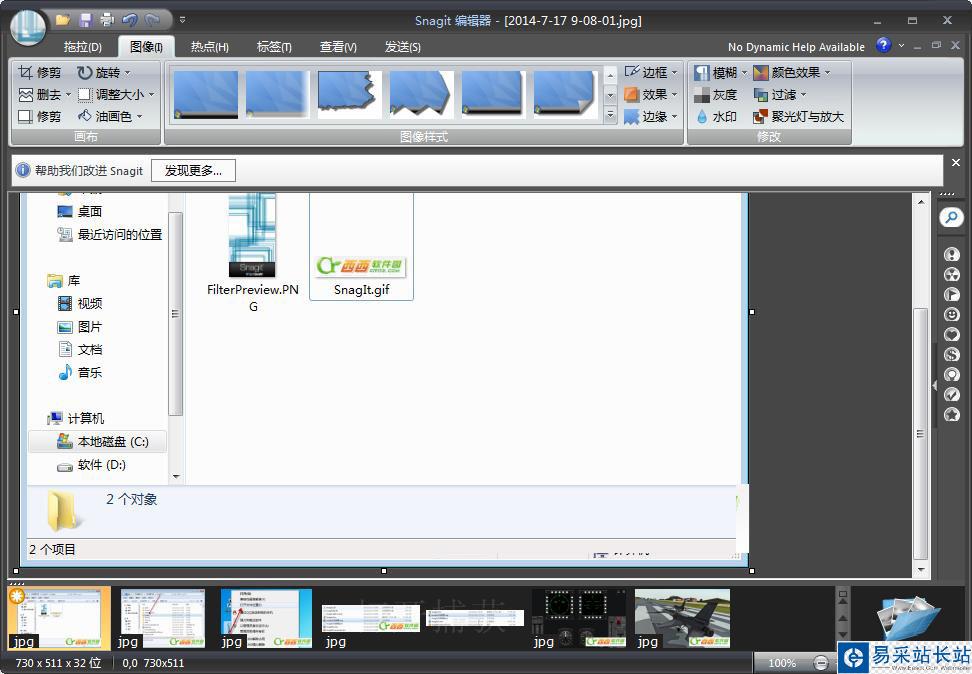Switch to the 发送(S) tab
The width and height of the screenshot is (972, 674).
tap(402, 47)
